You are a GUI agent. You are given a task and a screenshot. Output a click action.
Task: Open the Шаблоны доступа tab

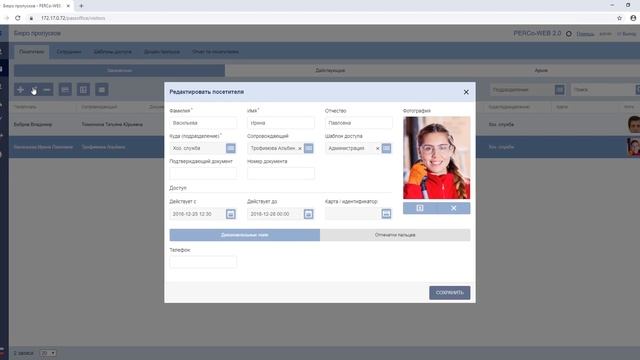coord(113,52)
